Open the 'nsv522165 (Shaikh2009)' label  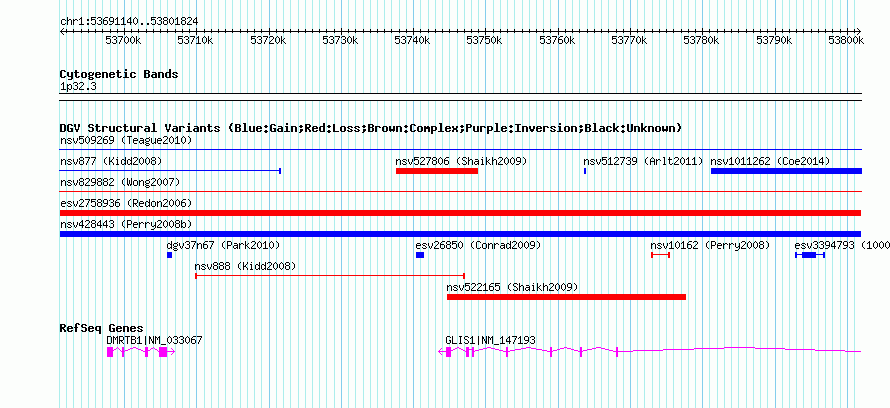pyautogui.click(x=512, y=287)
